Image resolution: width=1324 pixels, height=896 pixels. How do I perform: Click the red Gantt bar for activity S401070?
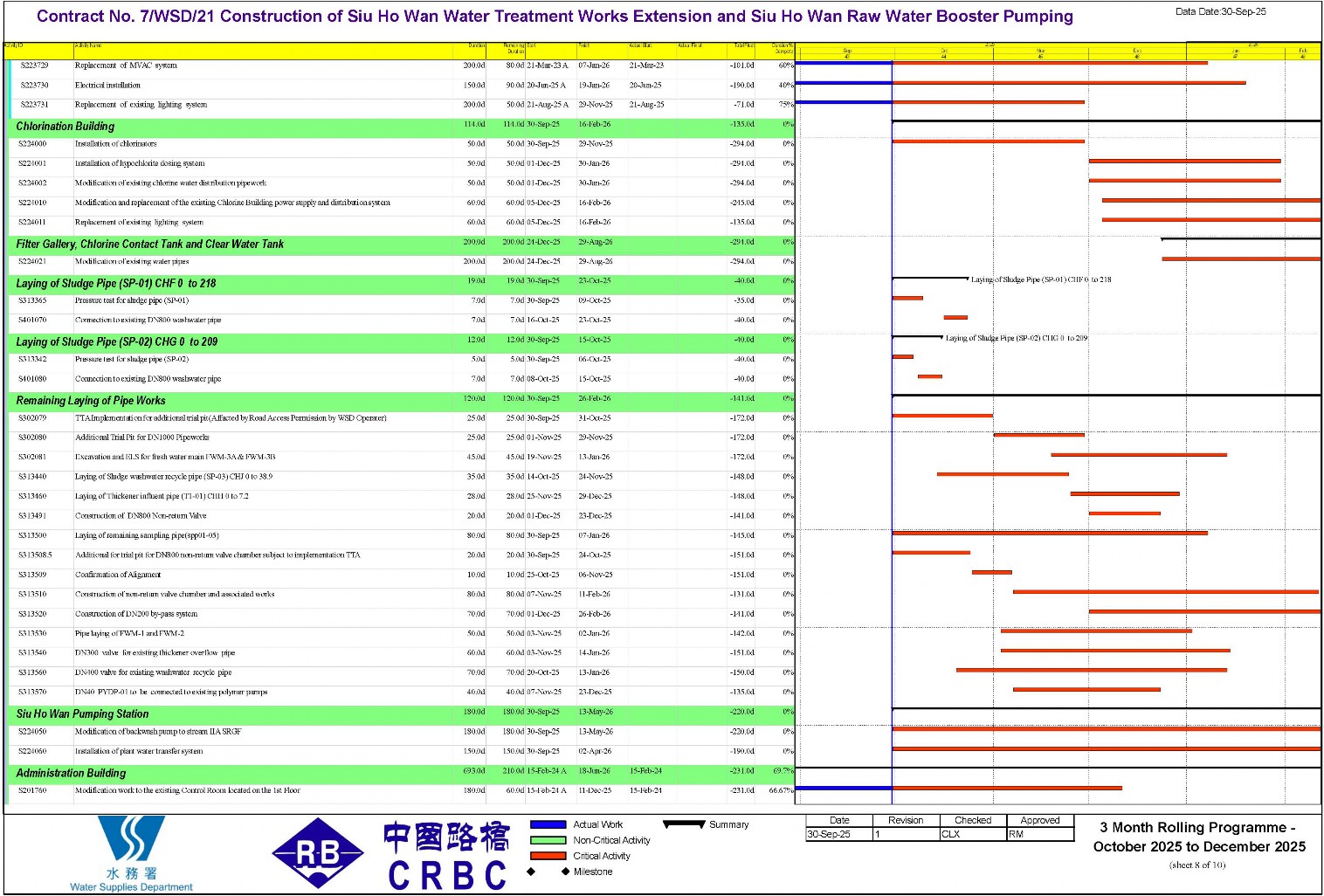955,317
